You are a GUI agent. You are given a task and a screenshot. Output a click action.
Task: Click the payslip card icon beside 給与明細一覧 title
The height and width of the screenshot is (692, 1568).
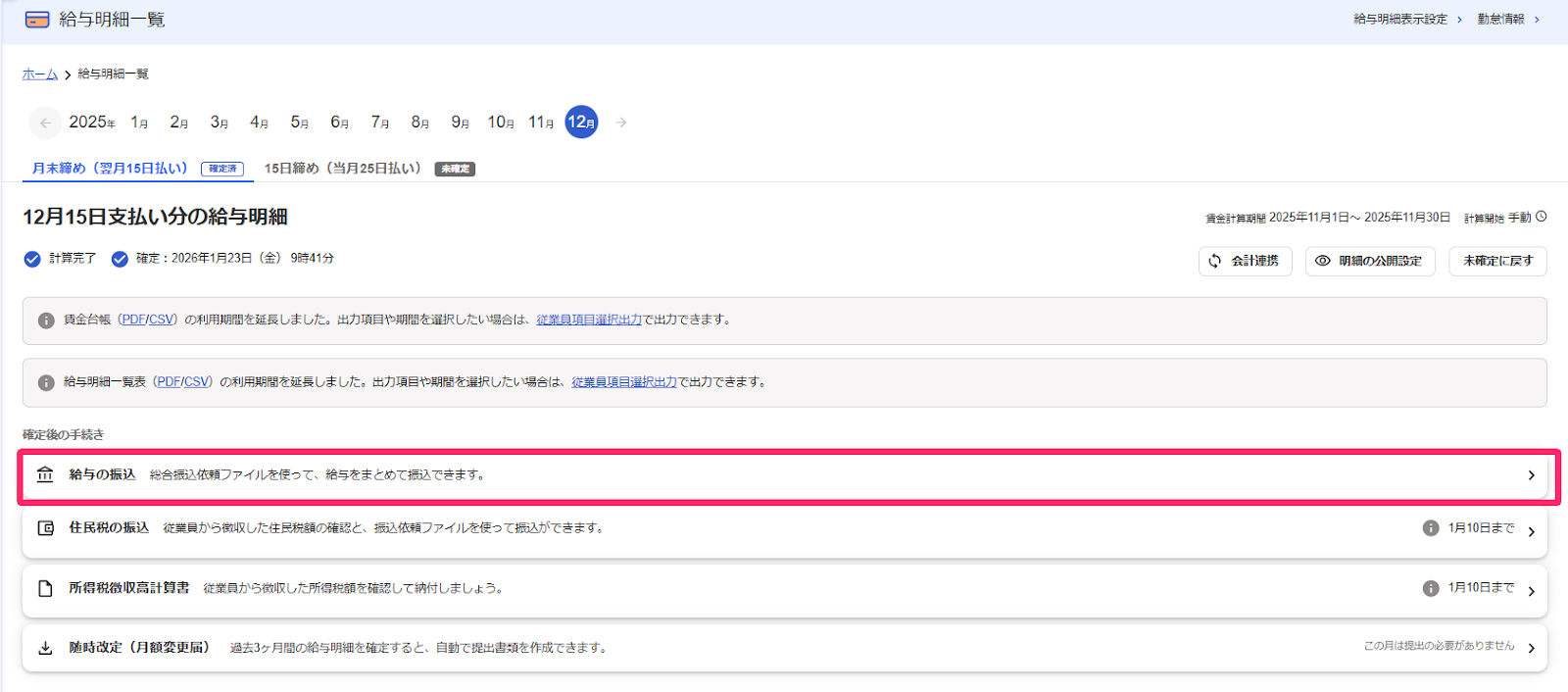[x=37, y=20]
